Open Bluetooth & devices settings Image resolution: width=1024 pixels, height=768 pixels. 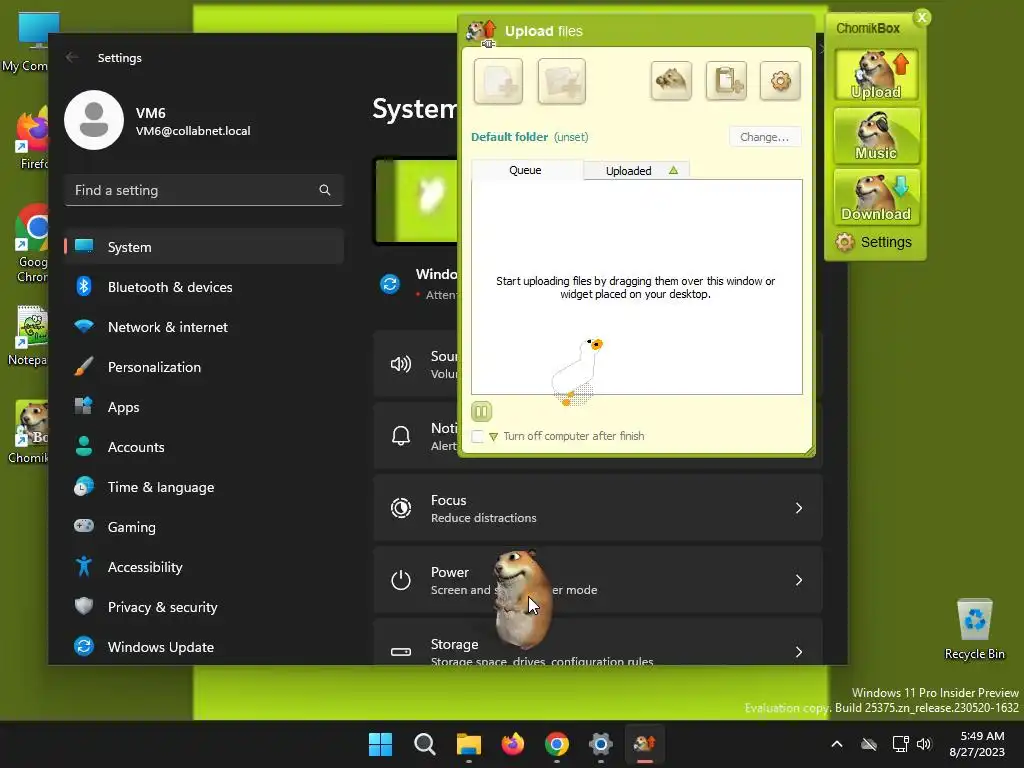tap(204, 287)
